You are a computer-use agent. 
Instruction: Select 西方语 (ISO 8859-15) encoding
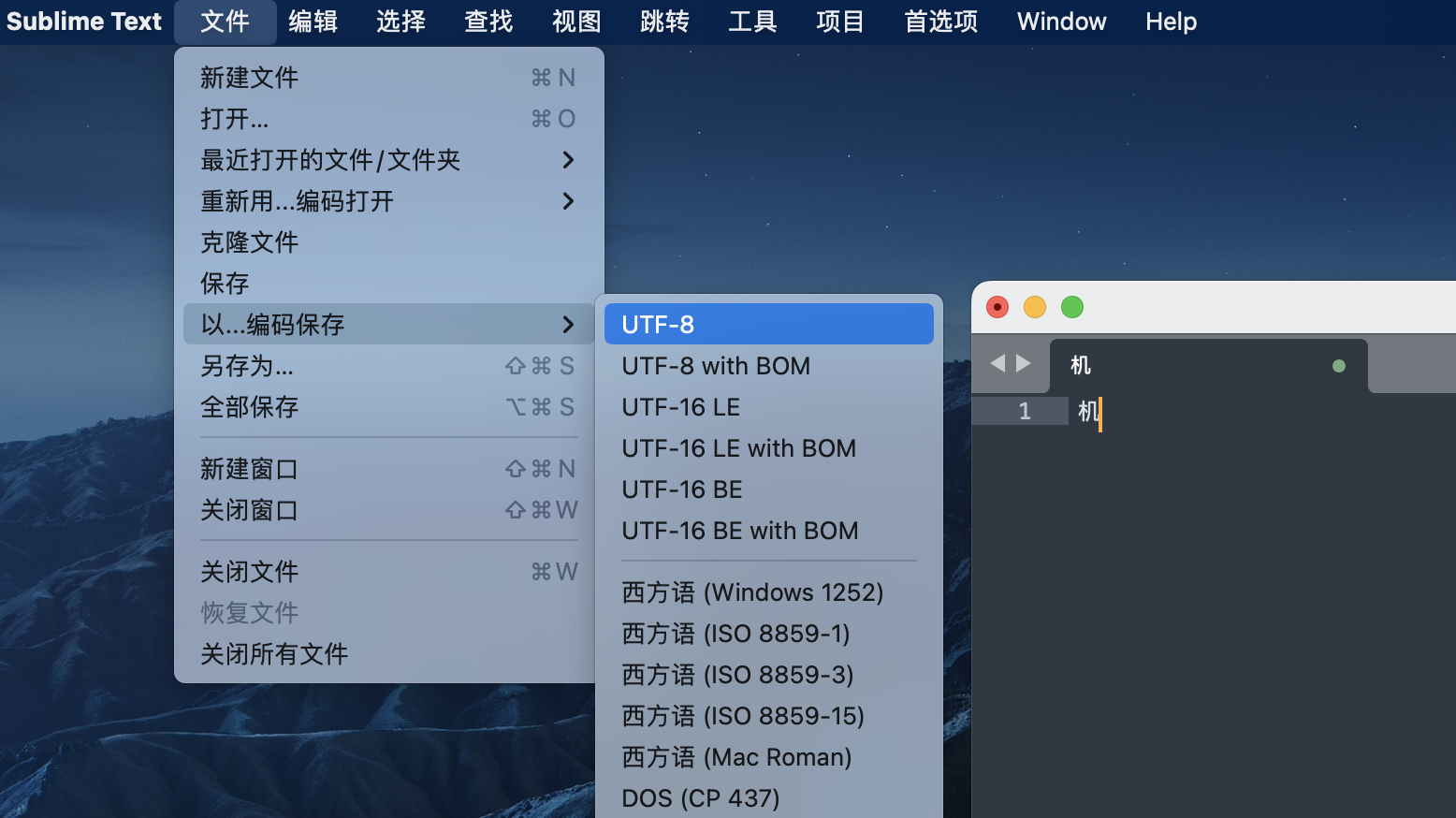pyautogui.click(x=769, y=716)
